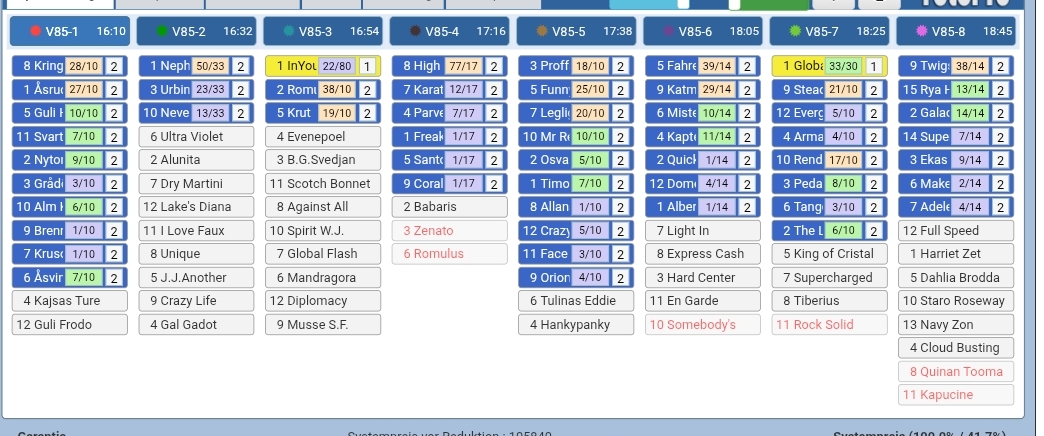Click the red star icon on V85-1
1044x436 pixels.
click(x=36, y=32)
